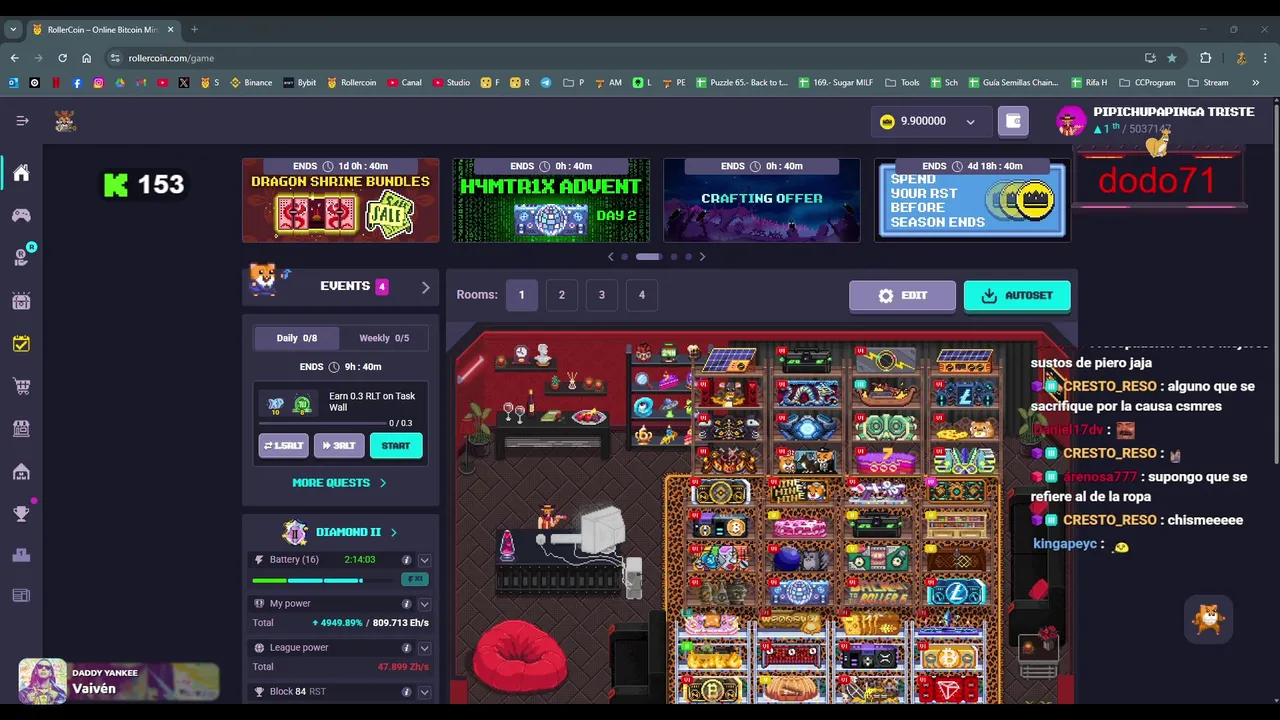1280x720 pixels.
Task: Open a new browser tab
Action: coord(194,29)
